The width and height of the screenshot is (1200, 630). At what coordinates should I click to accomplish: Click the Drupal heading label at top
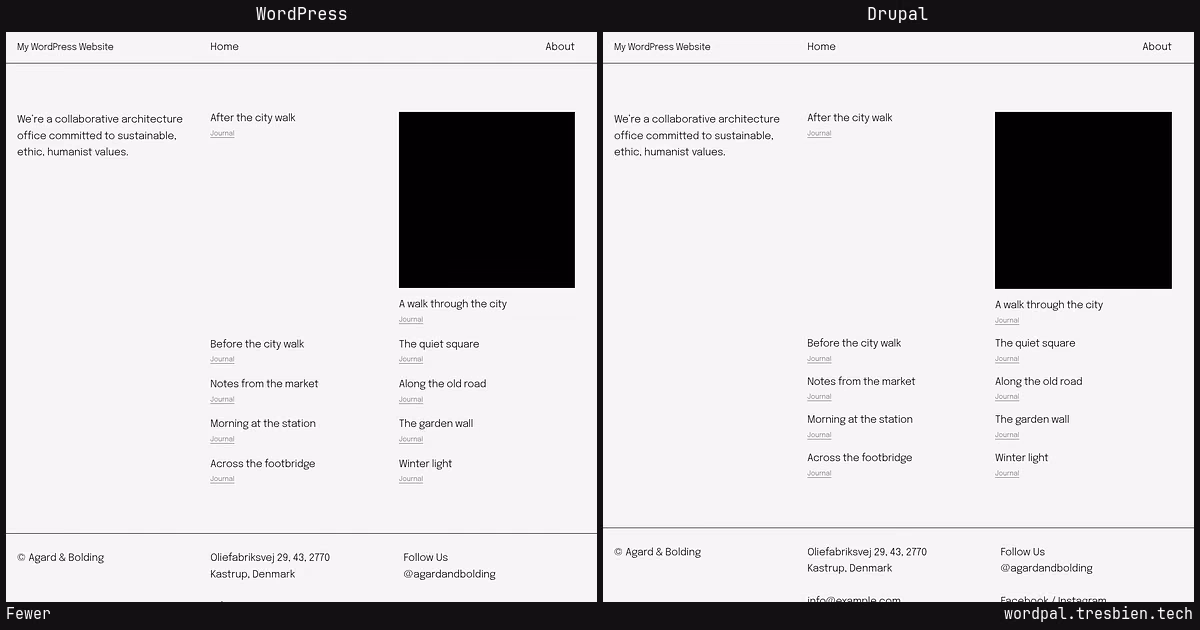[x=897, y=14]
